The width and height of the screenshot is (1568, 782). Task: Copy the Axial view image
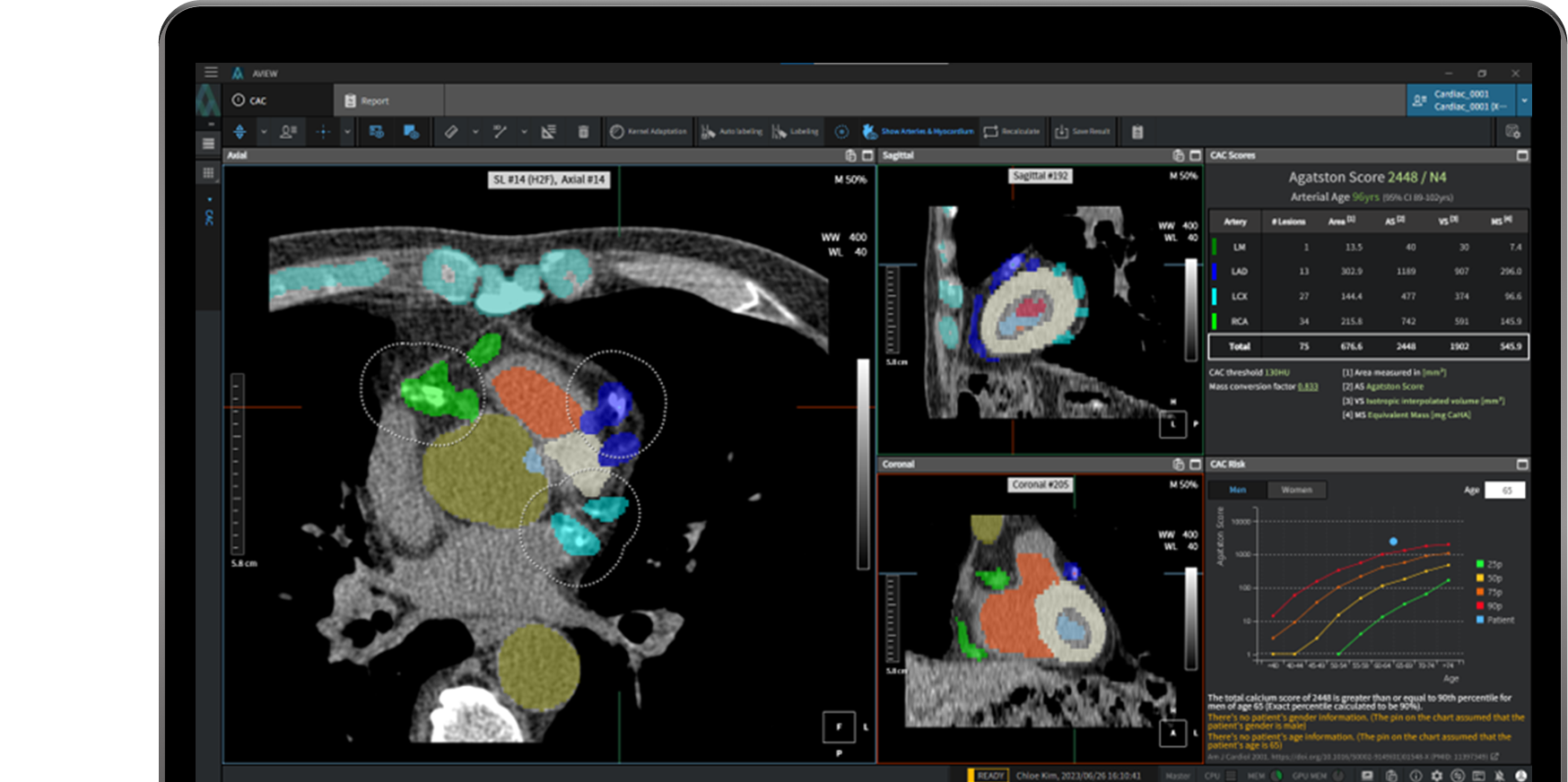pyautogui.click(x=850, y=155)
